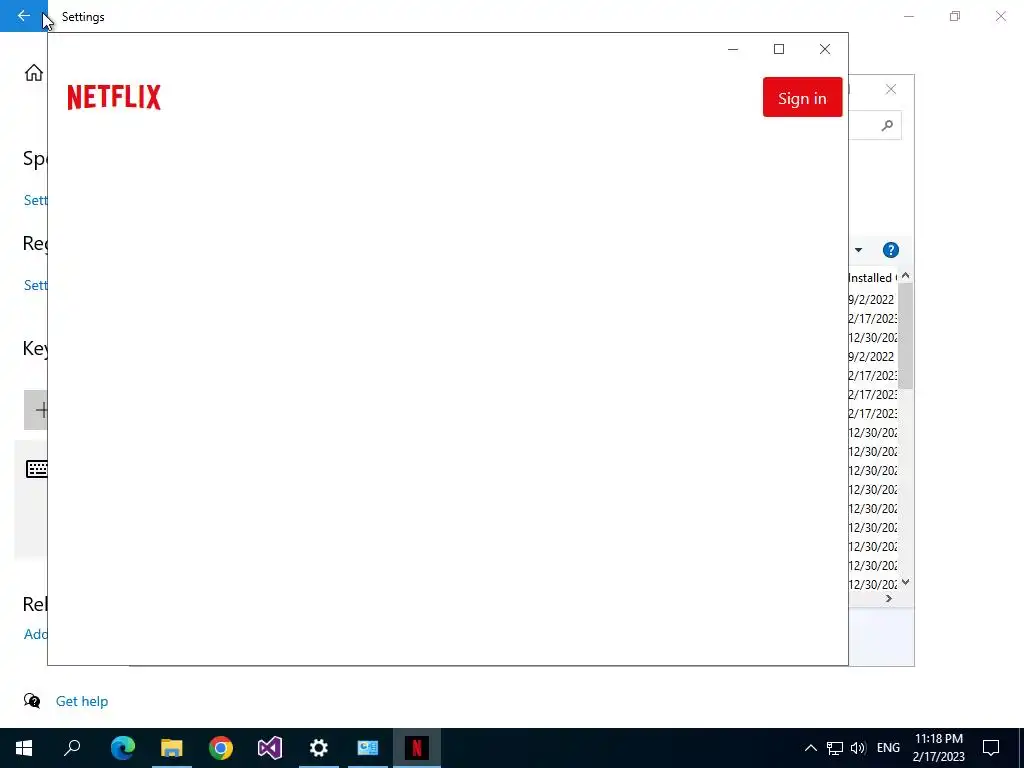Screen dimensions: 1024x768
Task: Maximize the Netflix window
Action: 778,49
